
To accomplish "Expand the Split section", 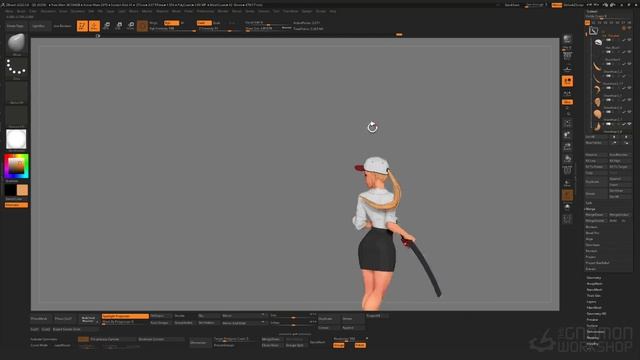I will (589, 203).
